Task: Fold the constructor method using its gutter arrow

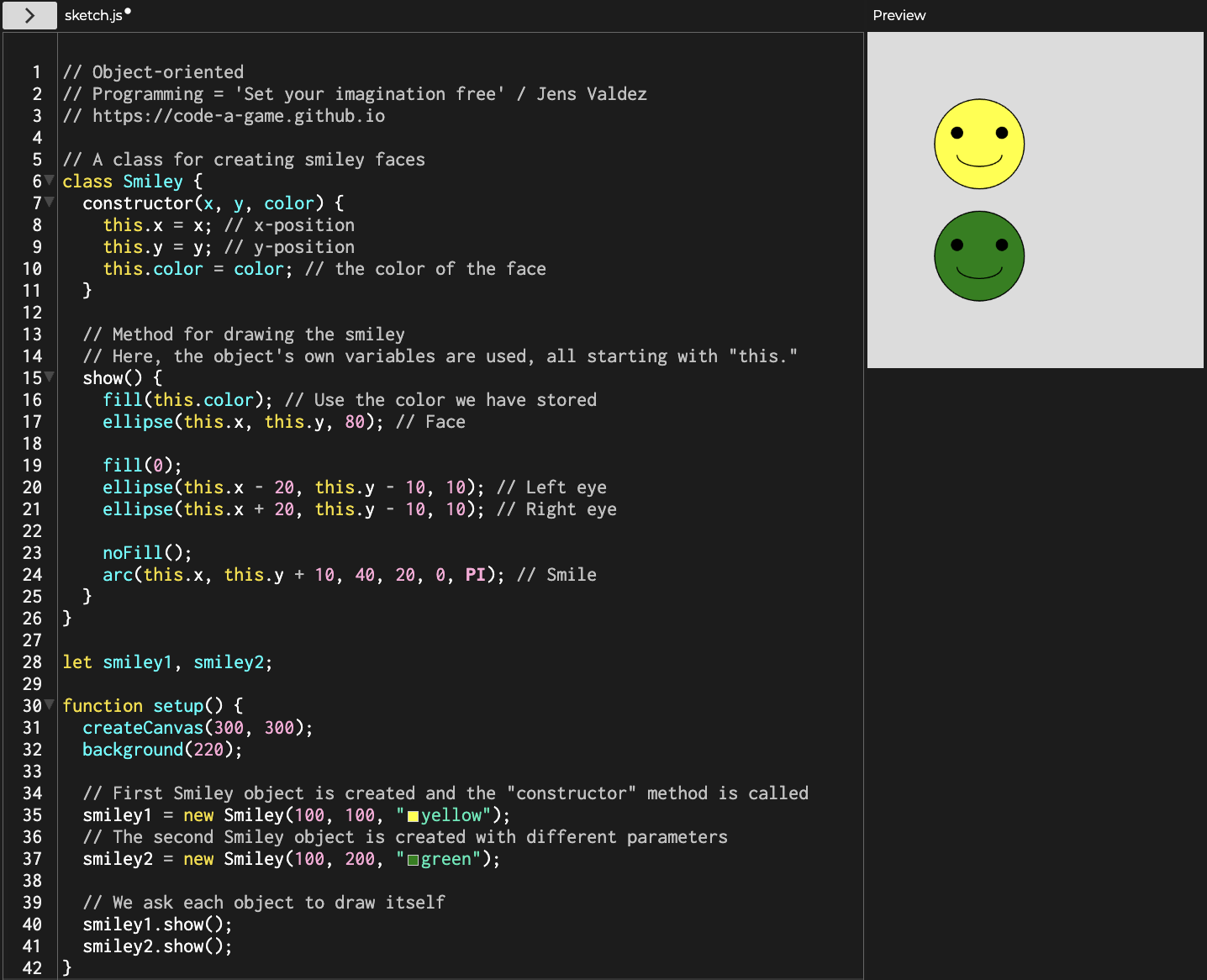Action: pos(50,203)
